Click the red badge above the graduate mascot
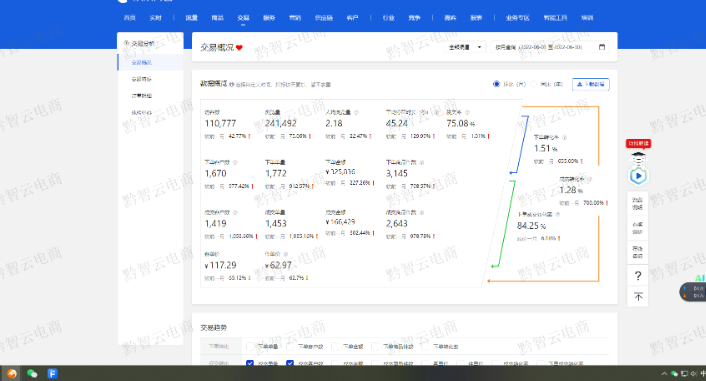This screenshot has width=706, height=381. tap(638, 143)
